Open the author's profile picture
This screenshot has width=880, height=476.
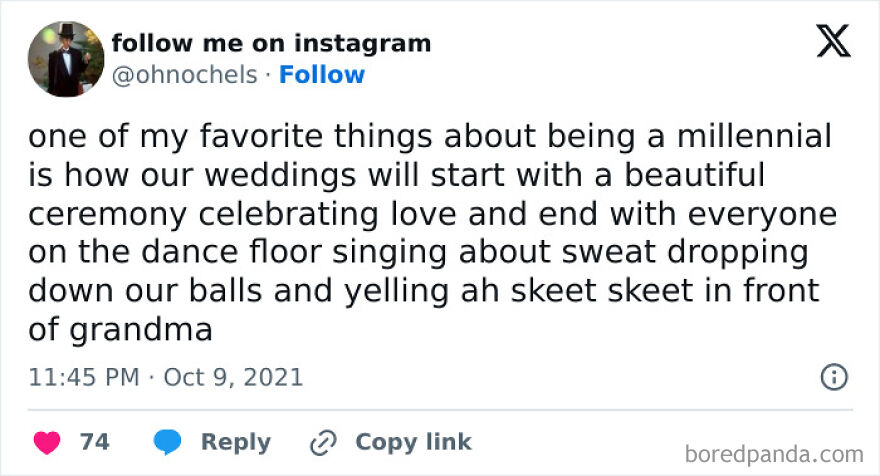66,59
